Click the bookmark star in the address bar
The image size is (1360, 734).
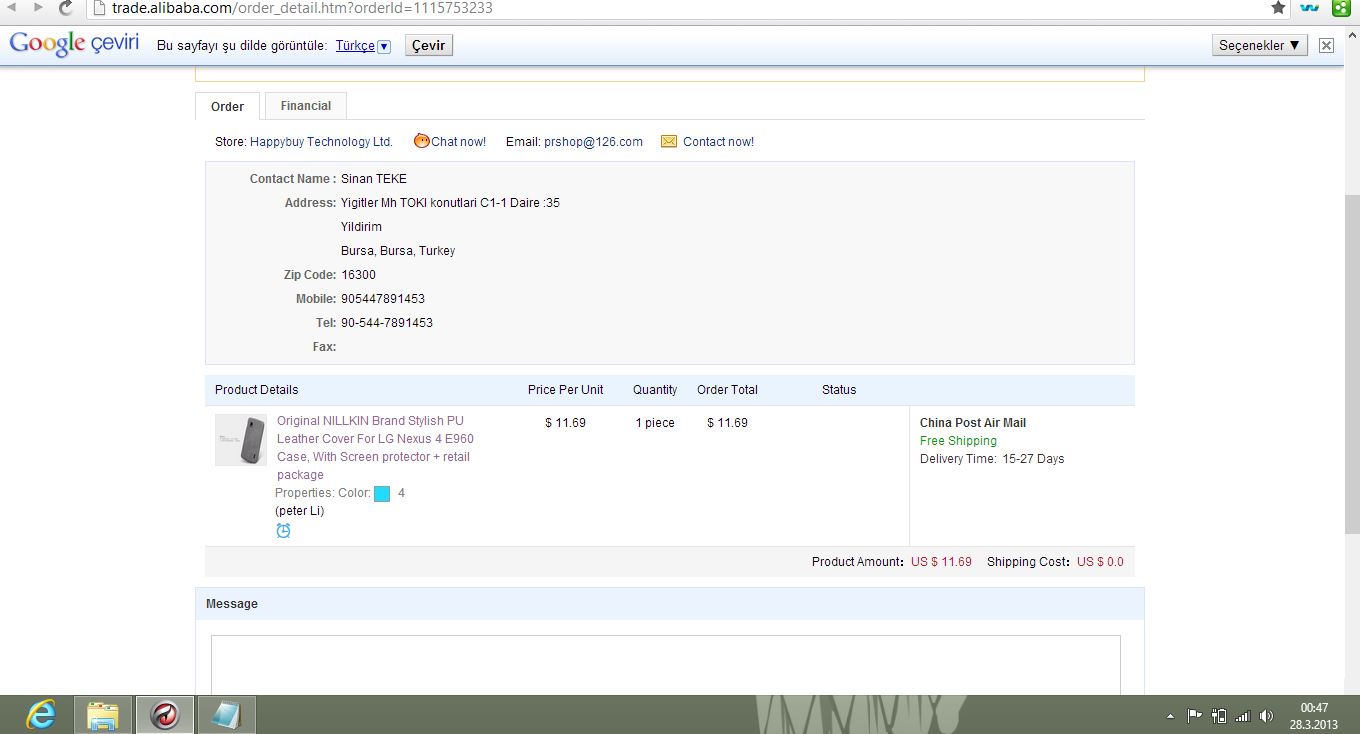1278,8
